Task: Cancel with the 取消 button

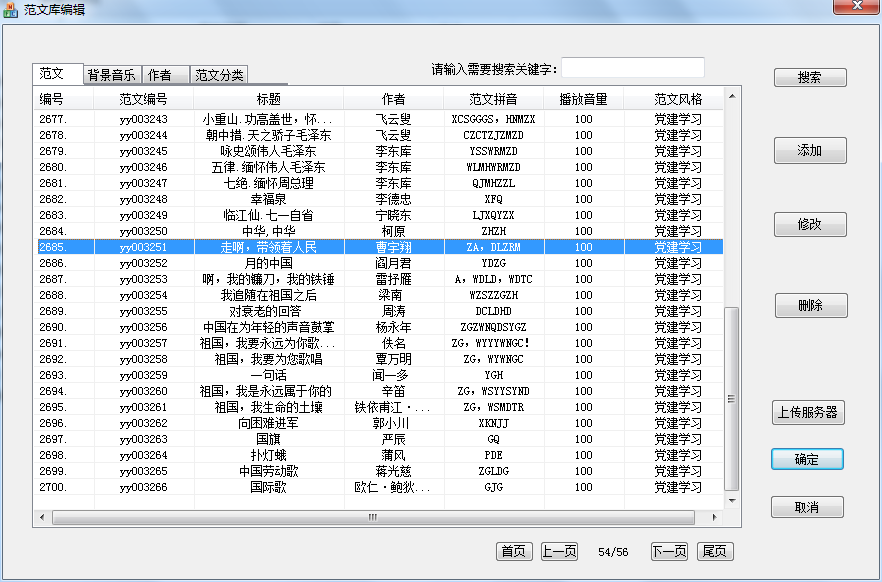Action: point(807,507)
